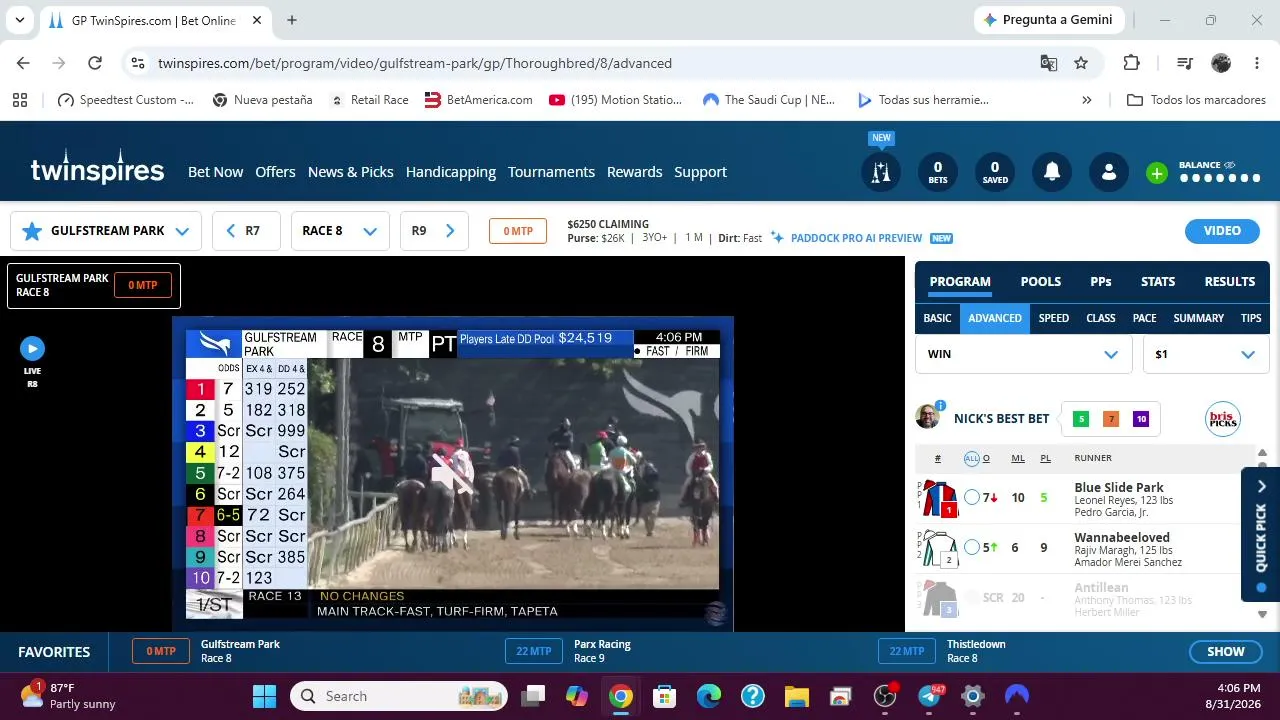
Task: Open Chrome from the Windows taskbar
Action: click(x=621, y=696)
